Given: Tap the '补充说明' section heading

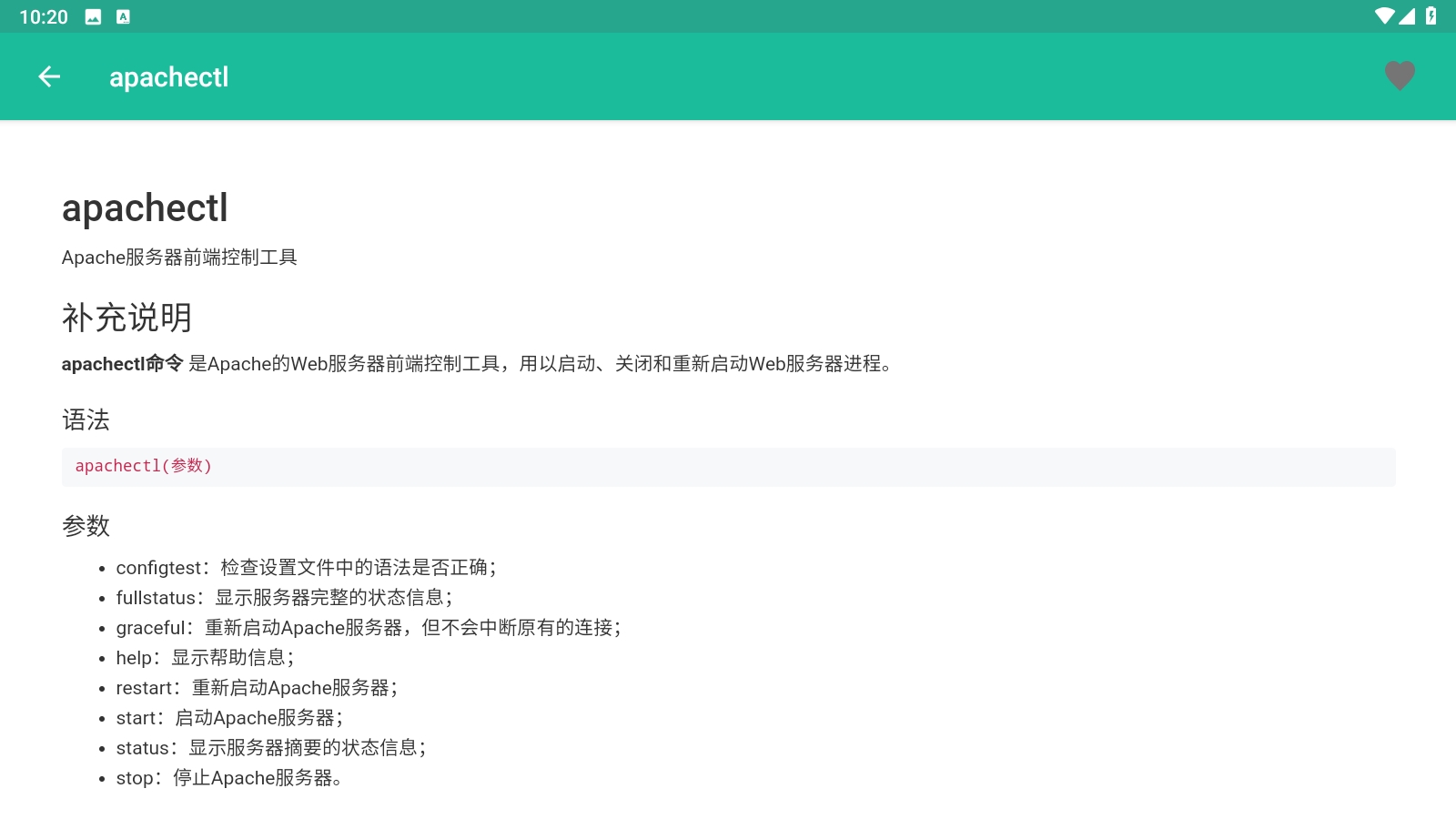Looking at the screenshot, I should point(126,318).
